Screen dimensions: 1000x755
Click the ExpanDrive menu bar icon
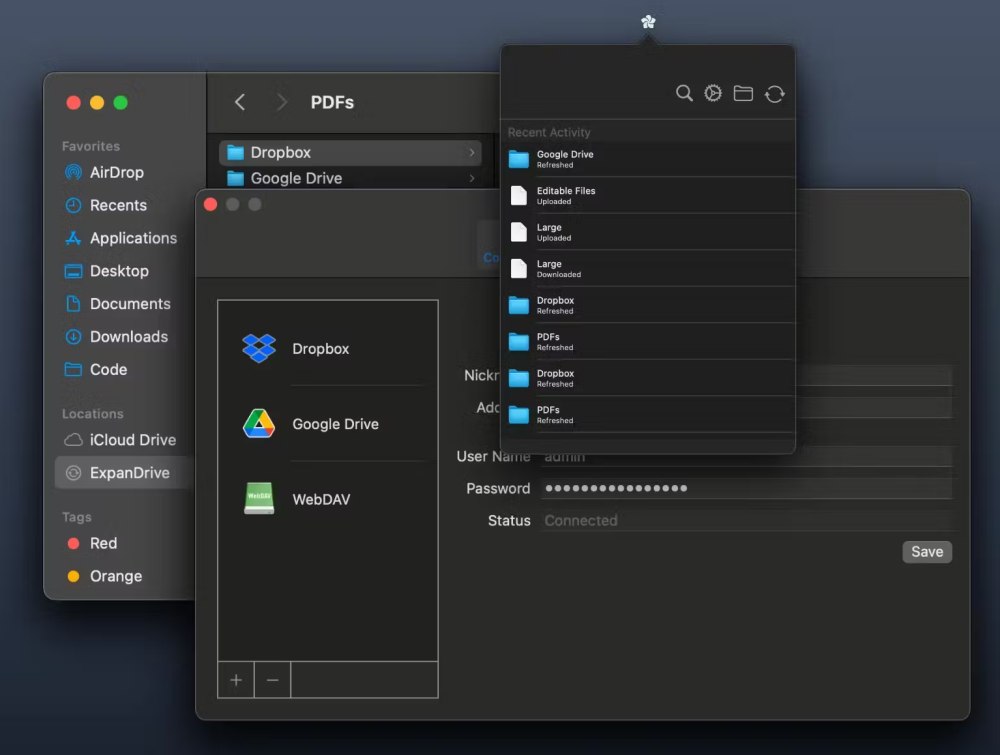[648, 22]
